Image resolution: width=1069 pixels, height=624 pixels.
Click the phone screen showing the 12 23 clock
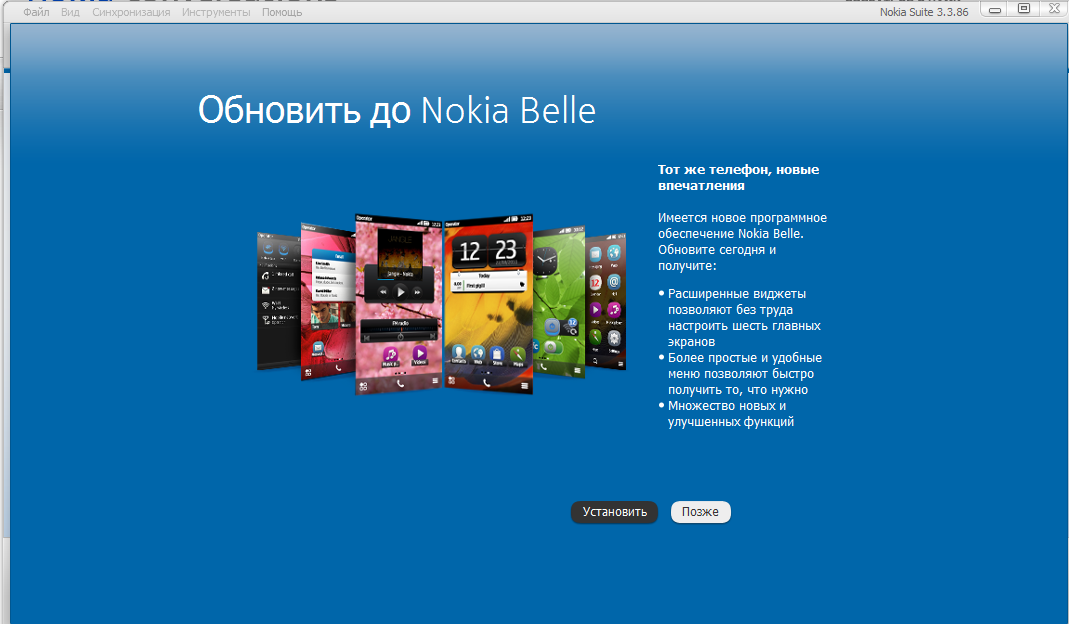point(488,304)
